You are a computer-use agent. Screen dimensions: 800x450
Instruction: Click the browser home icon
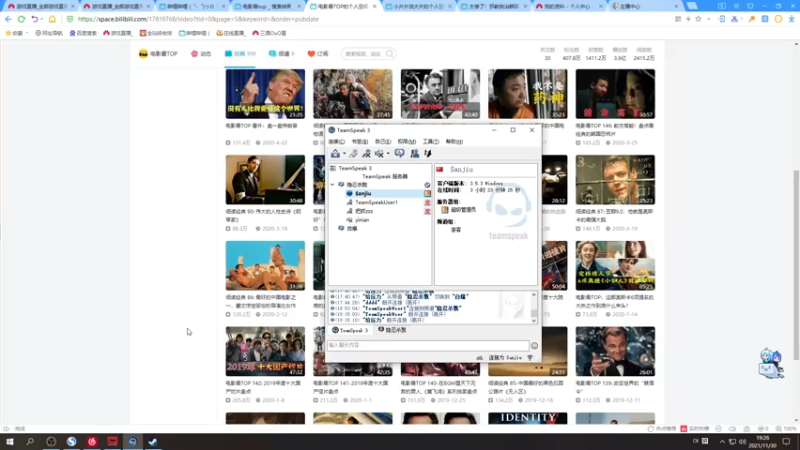(52, 19)
